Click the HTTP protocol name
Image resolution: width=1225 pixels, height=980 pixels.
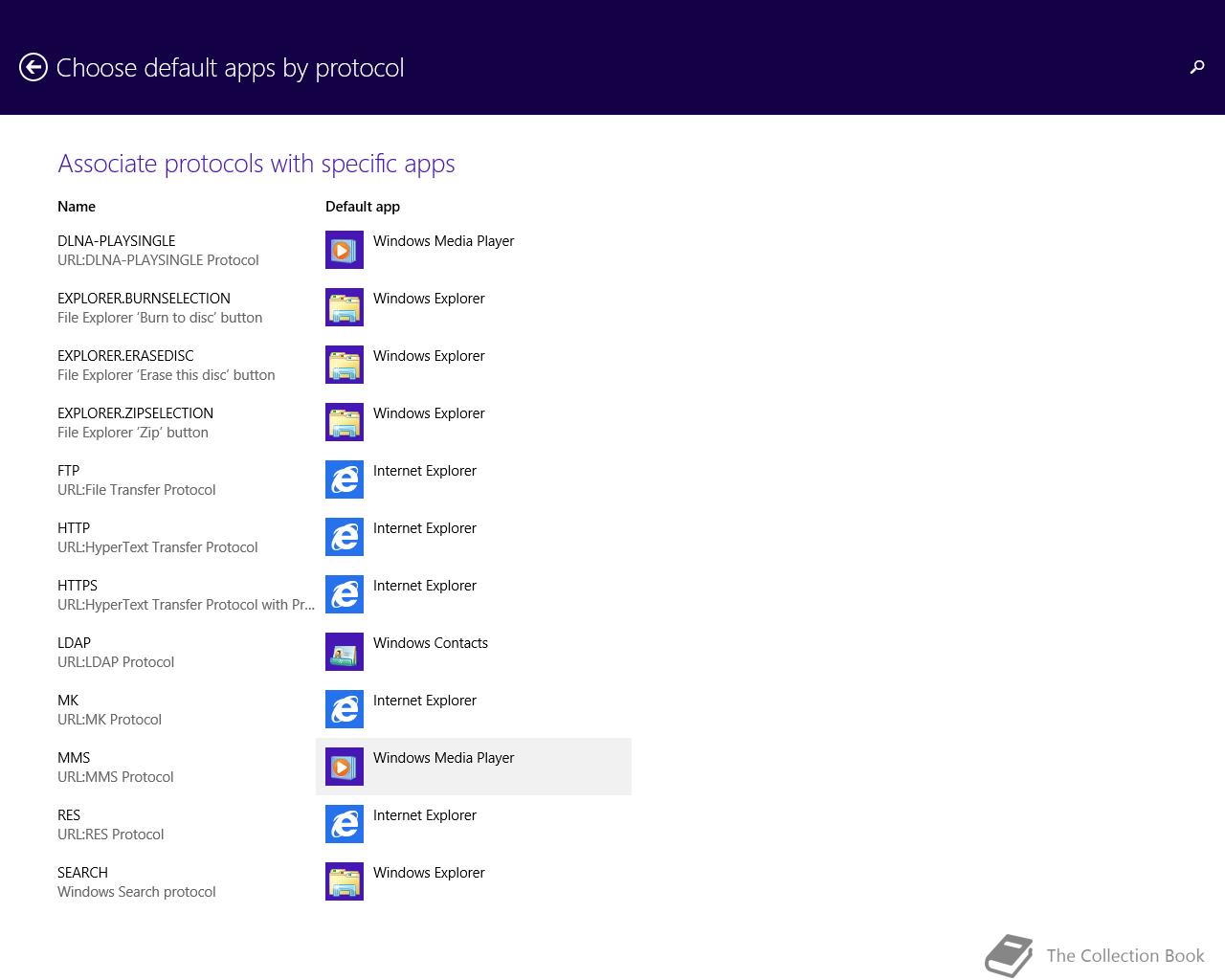coord(74,528)
